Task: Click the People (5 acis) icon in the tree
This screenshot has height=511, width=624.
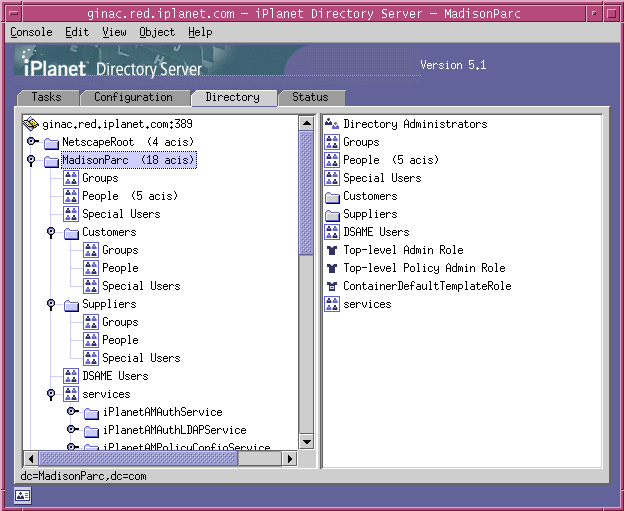Action: click(x=71, y=196)
